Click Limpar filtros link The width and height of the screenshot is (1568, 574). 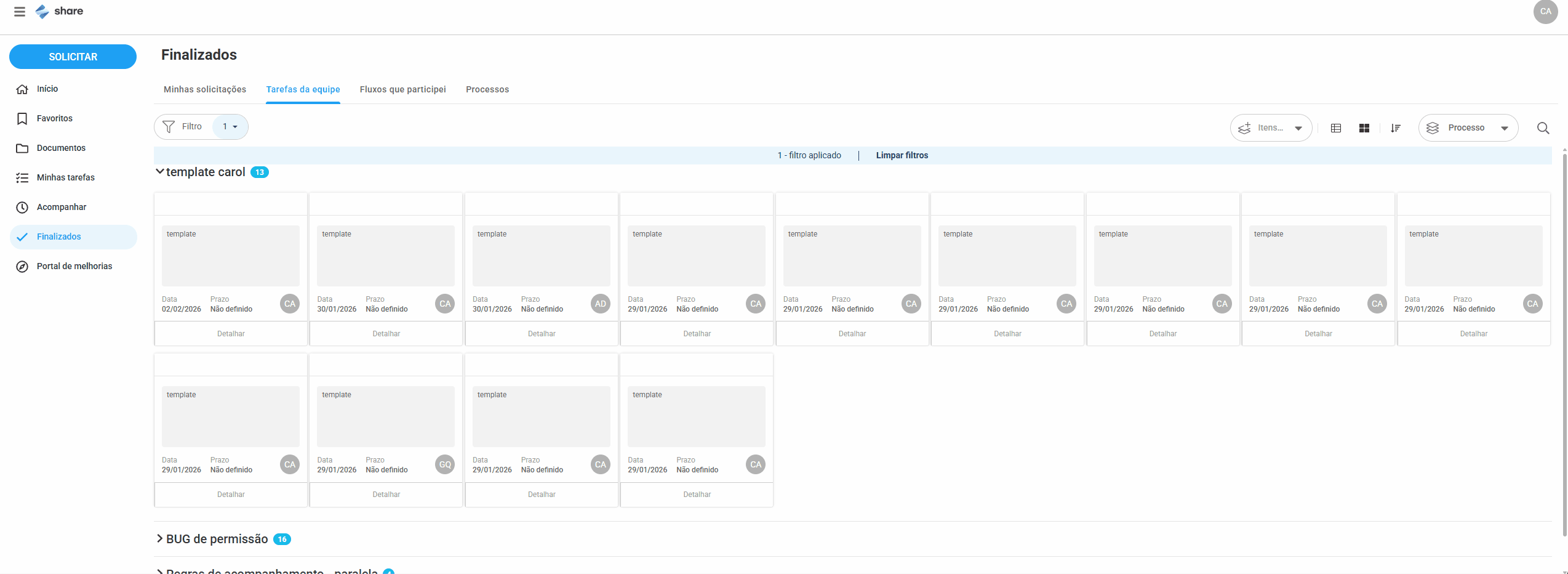(902, 155)
